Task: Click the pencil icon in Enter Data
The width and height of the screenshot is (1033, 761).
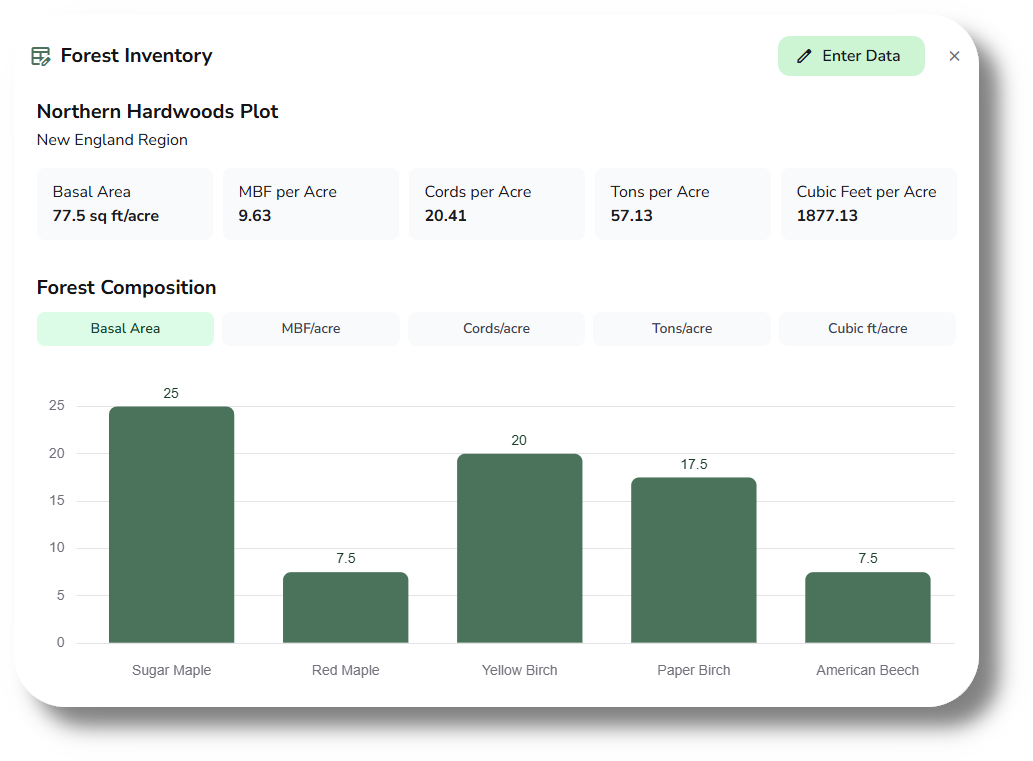Action: coord(804,56)
